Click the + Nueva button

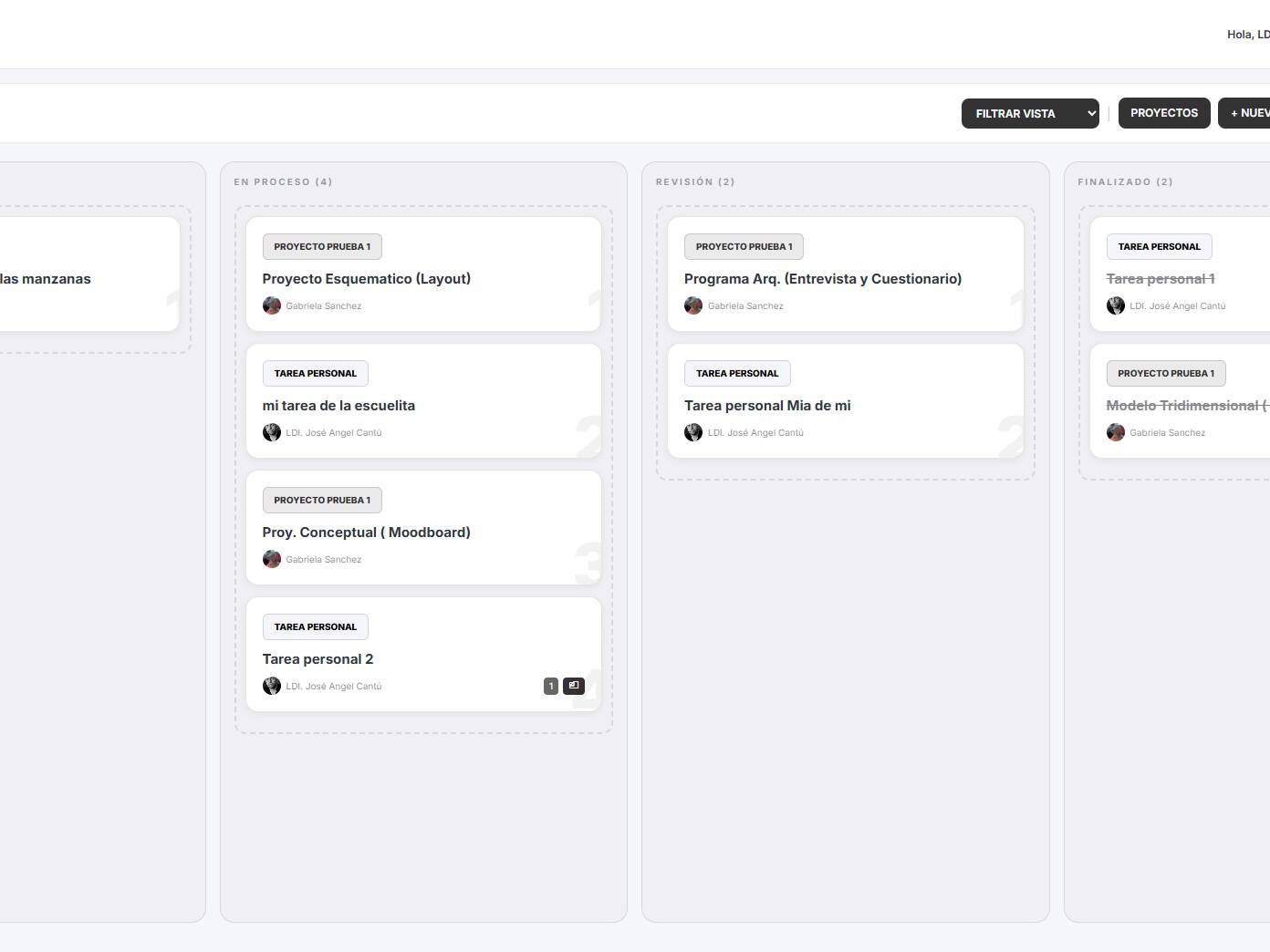[1246, 113]
